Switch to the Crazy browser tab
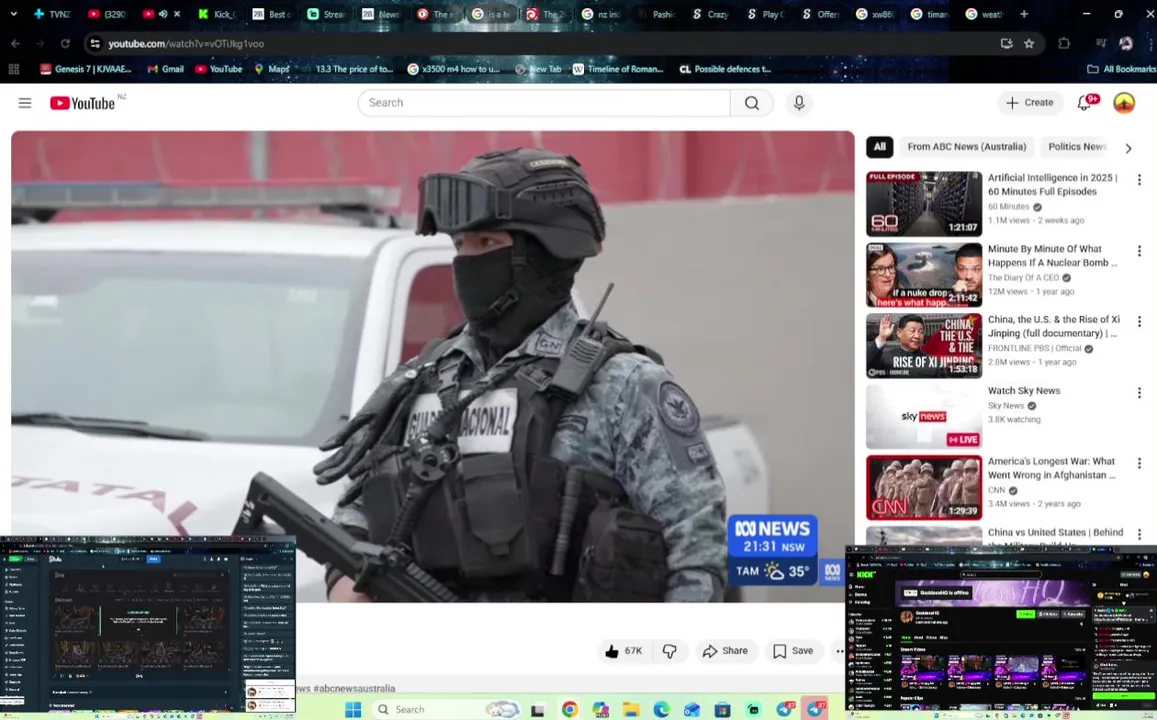Viewport: 1157px width, 720px height. coord(710,14)
